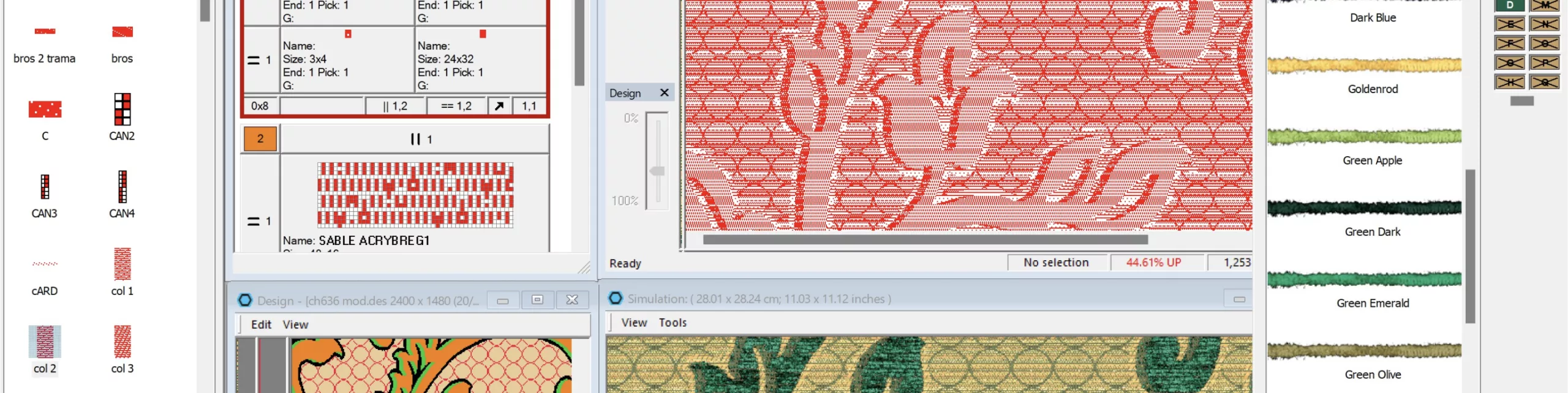
Task: Click the diagonal arrow button beside 1,1
Action: coord(499,106)
